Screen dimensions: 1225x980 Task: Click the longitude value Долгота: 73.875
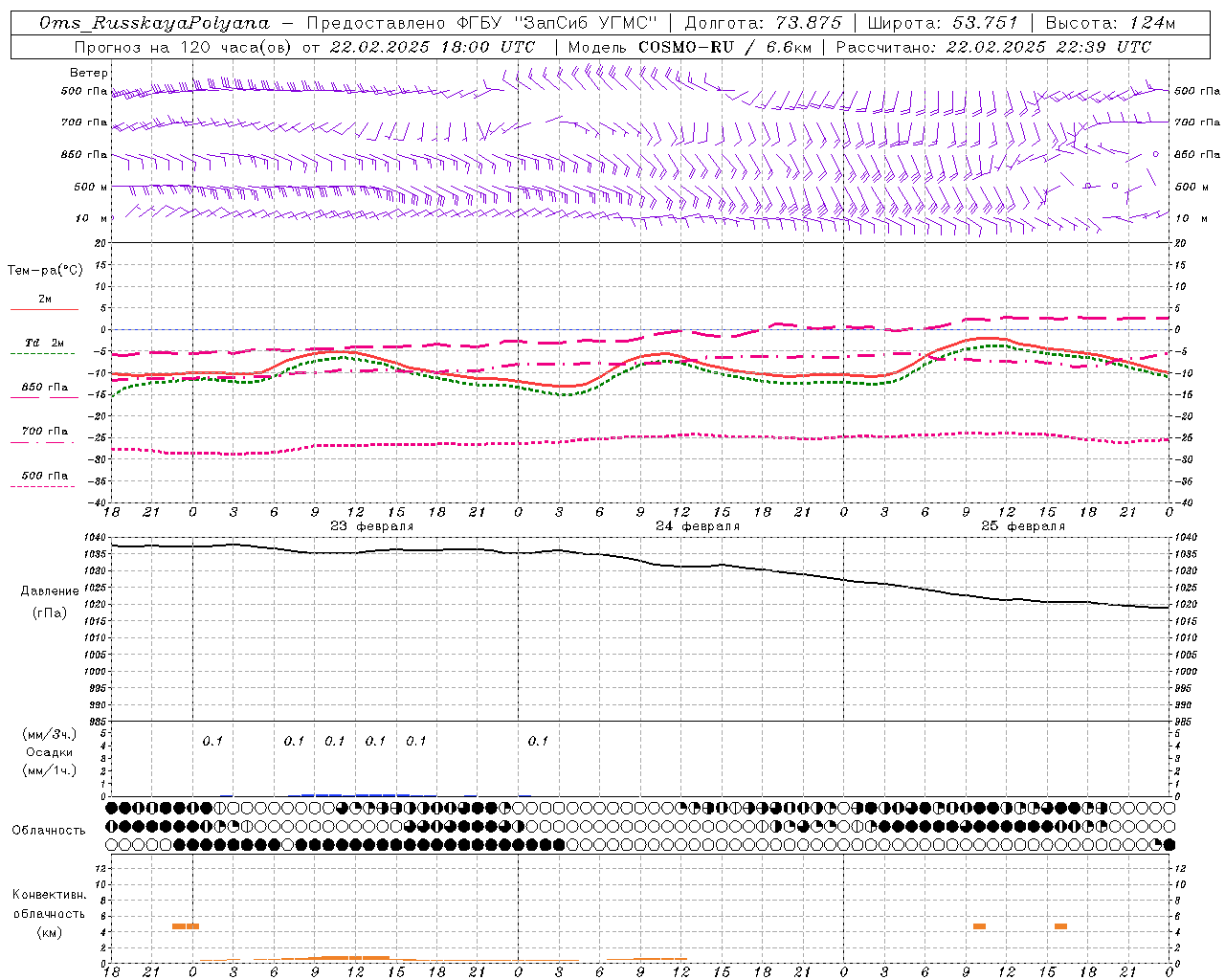(x=763, y=23)
